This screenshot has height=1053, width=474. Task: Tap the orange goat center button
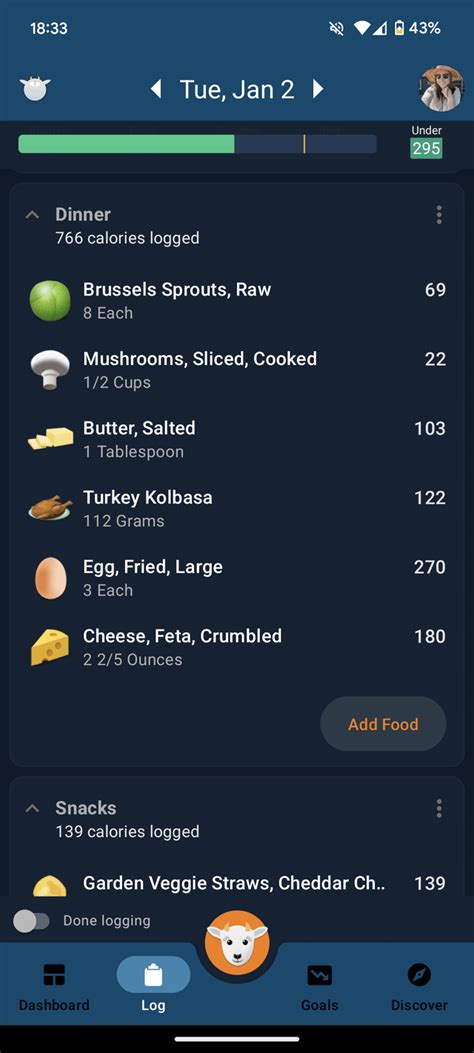[237, 942]
